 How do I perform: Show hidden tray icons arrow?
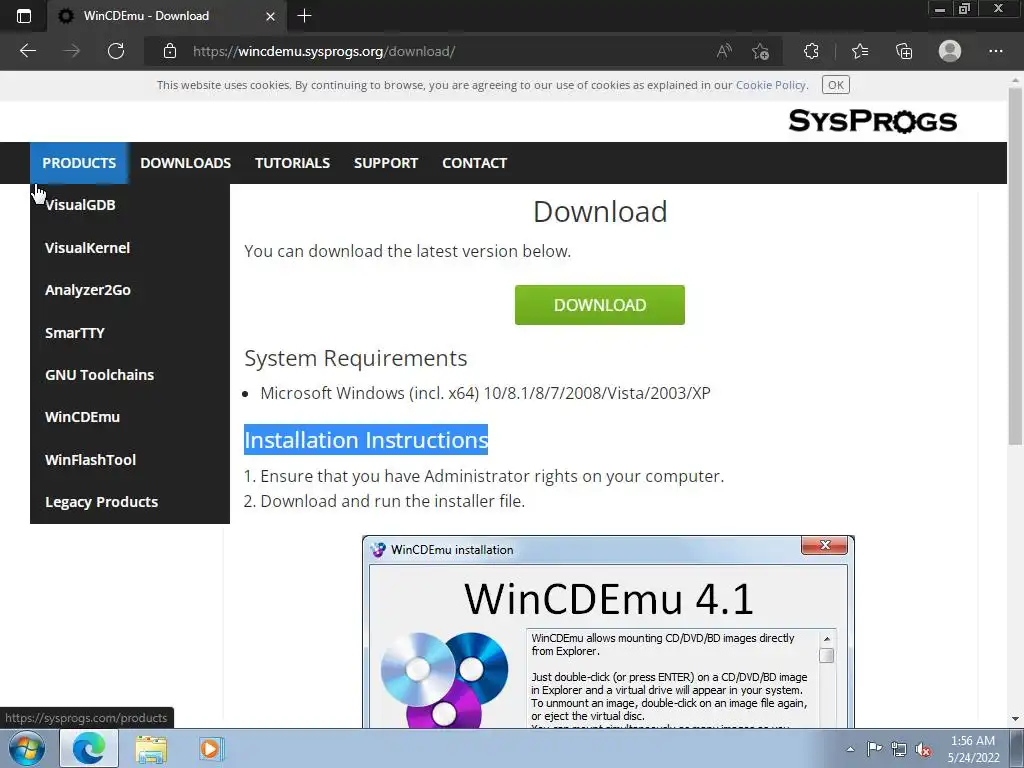(x=850, y=749)
